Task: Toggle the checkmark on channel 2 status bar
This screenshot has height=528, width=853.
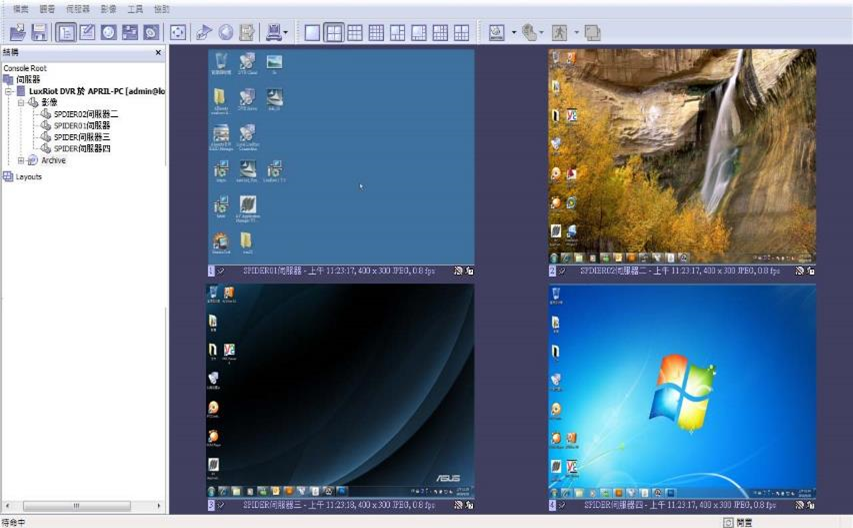Action: tap(562, 270)
